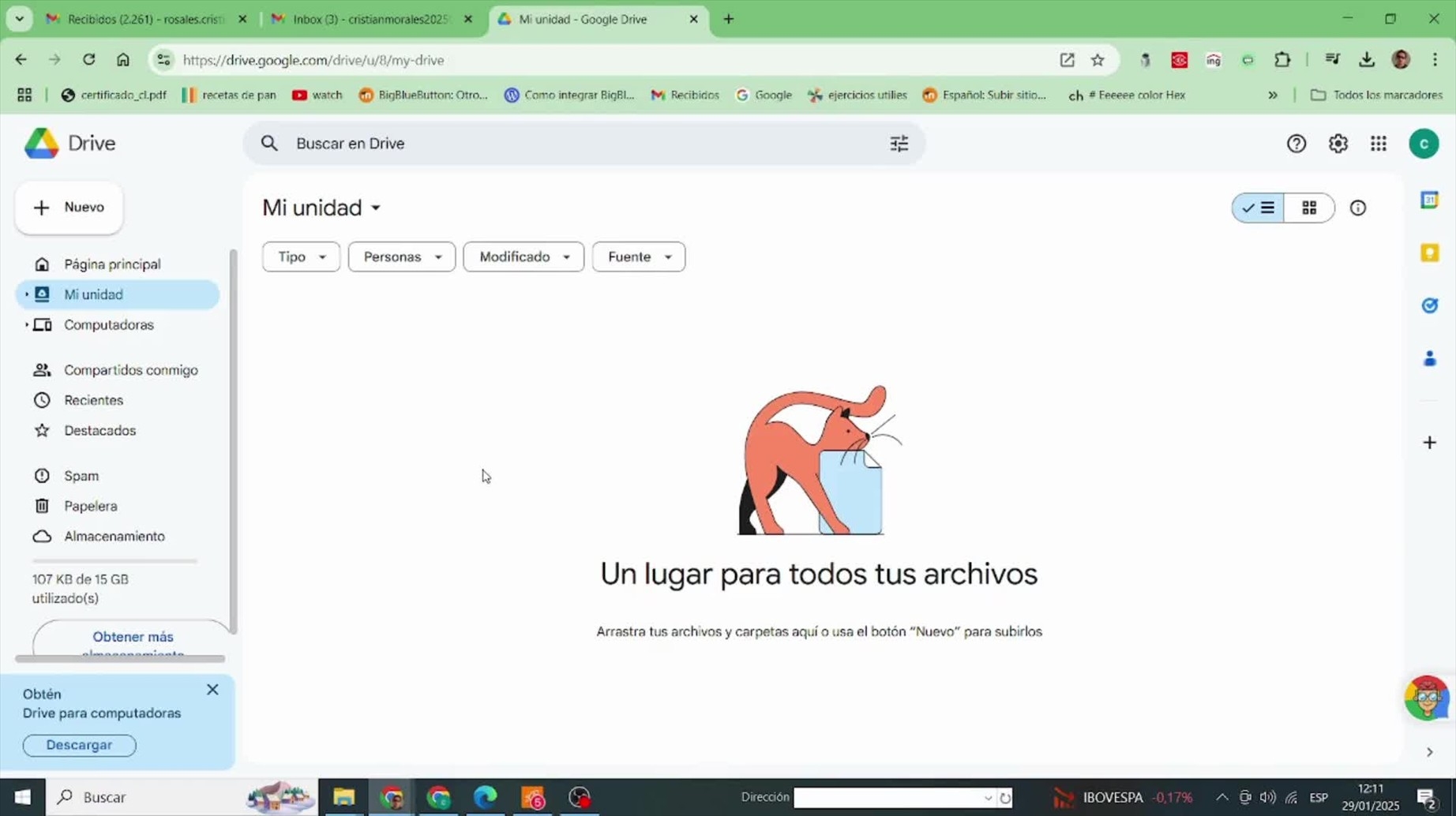The image size is (1456, 816).
Task: Click Descargar Drive for desktop
Action: point(79,746)
